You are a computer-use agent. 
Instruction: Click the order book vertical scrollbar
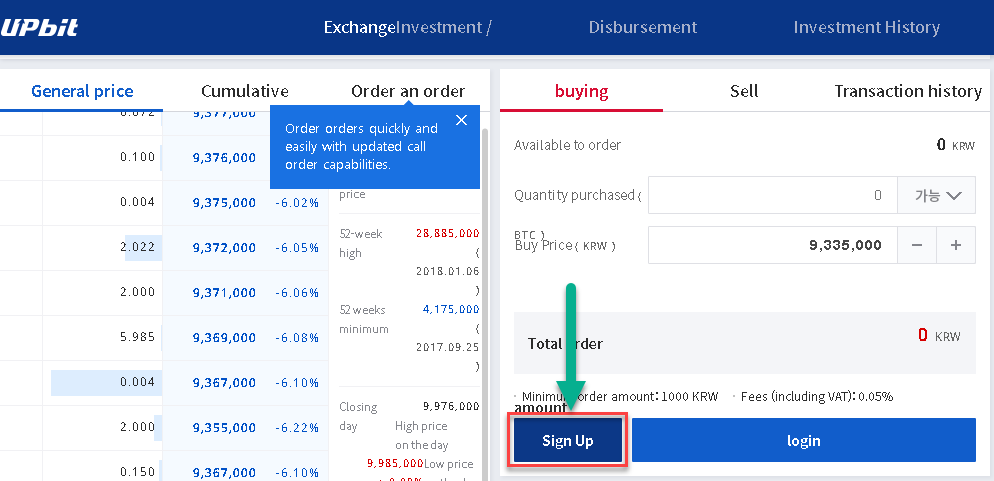[485, 298]
